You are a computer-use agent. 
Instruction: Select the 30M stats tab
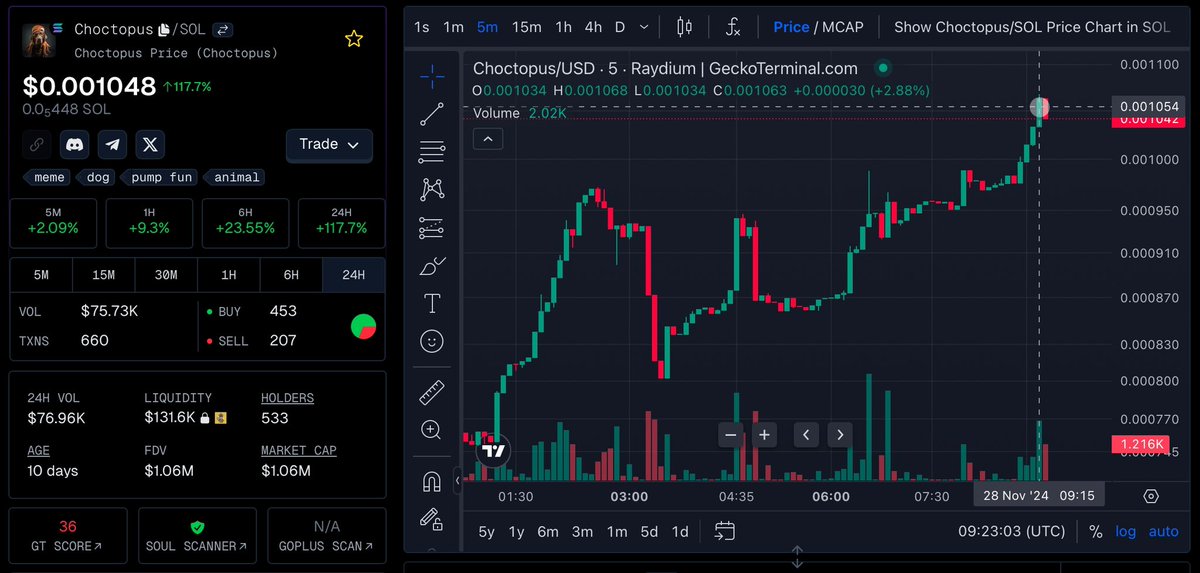click(x=166, y=275)
